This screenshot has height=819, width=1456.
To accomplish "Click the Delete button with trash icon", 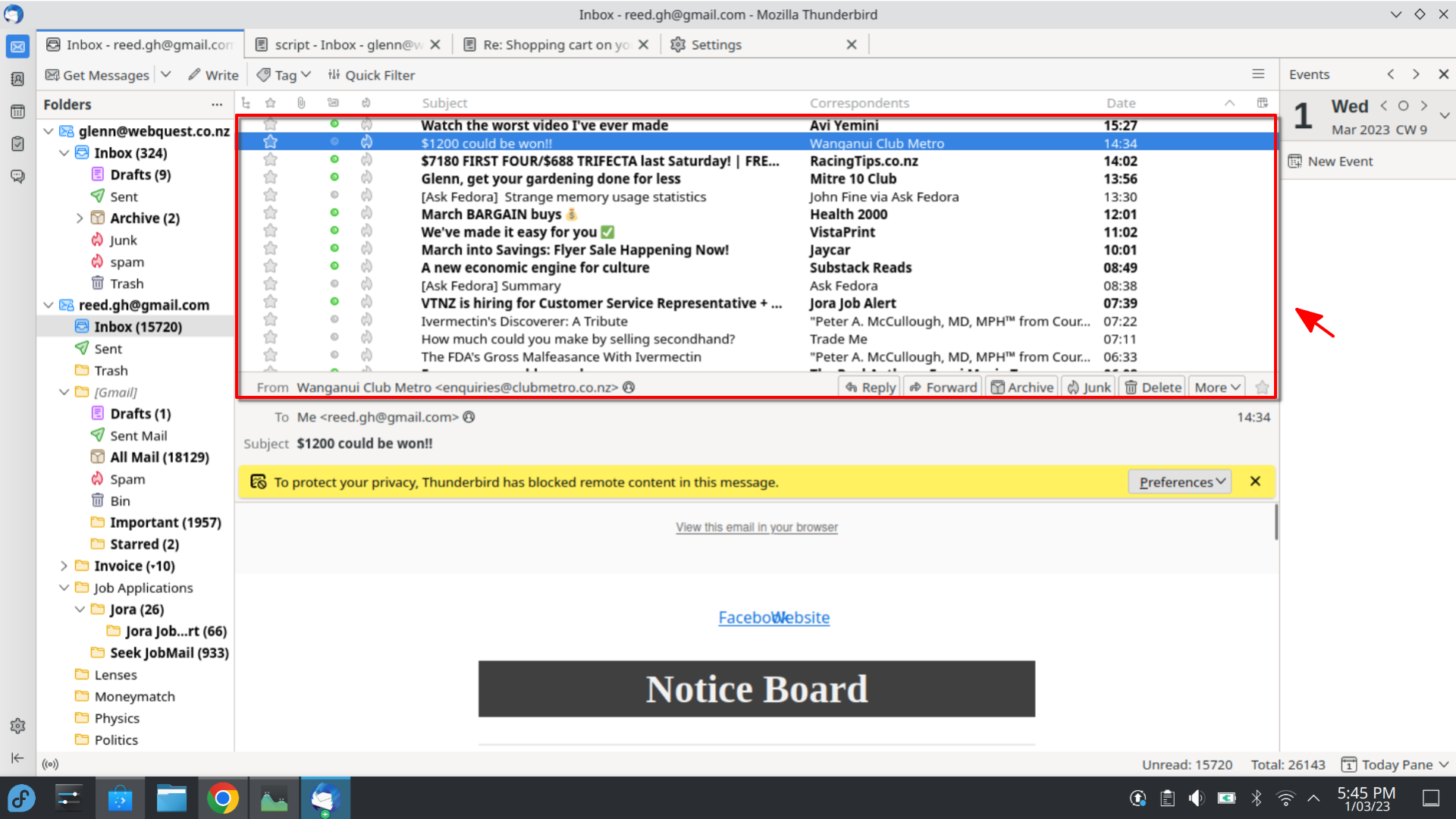I will 1153,388.
